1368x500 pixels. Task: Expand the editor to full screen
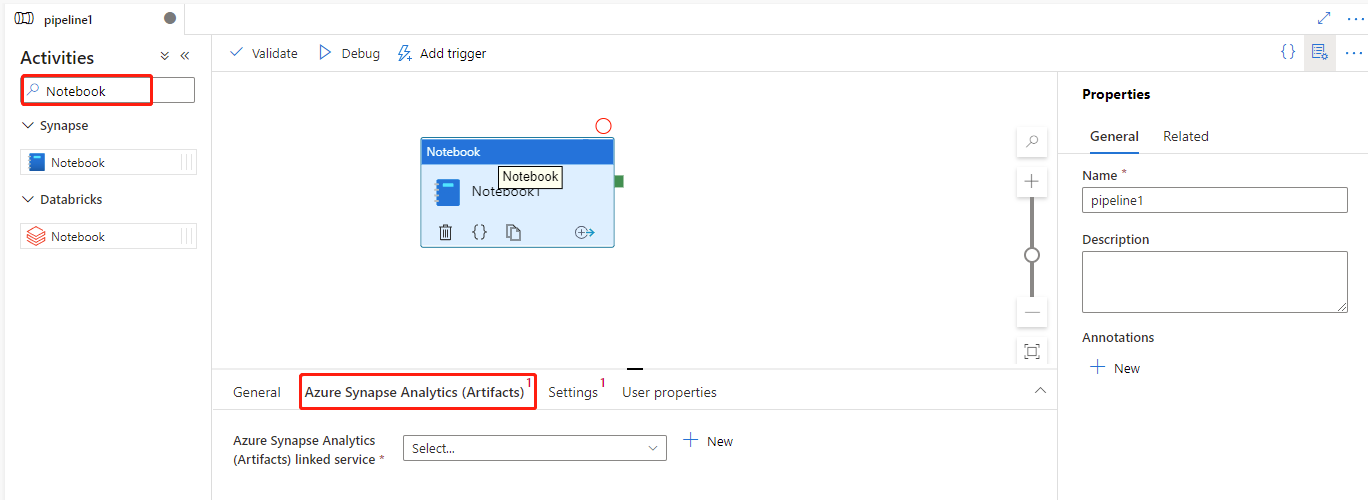tap(1324, 18)
